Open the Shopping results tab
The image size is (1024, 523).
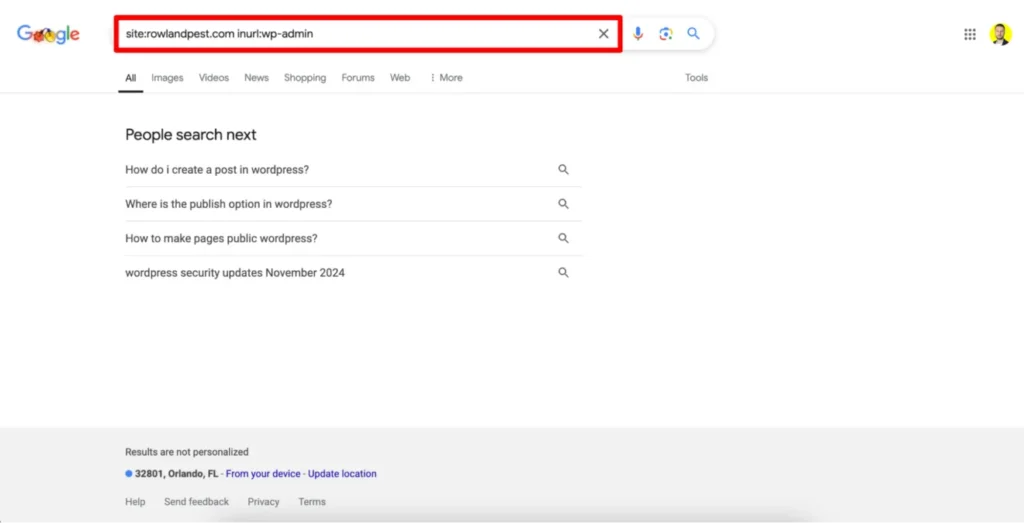[304, 78]
